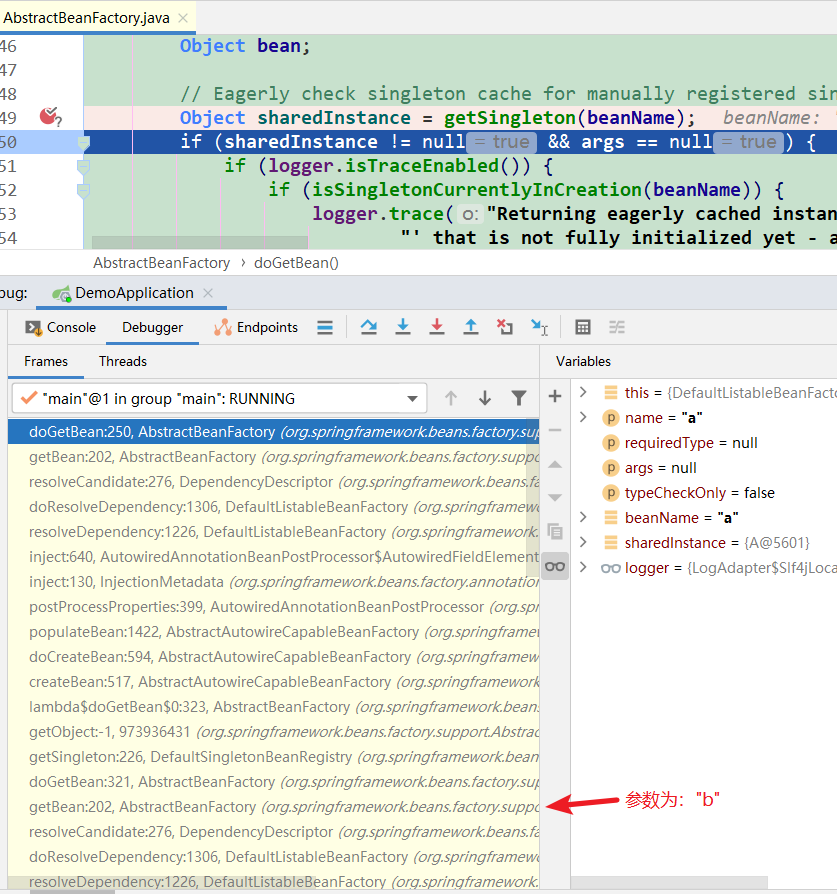The width and height of the screenshot is (837, 894).
Task: Add a new watch with plus icon
Action: tap(555, 396)
